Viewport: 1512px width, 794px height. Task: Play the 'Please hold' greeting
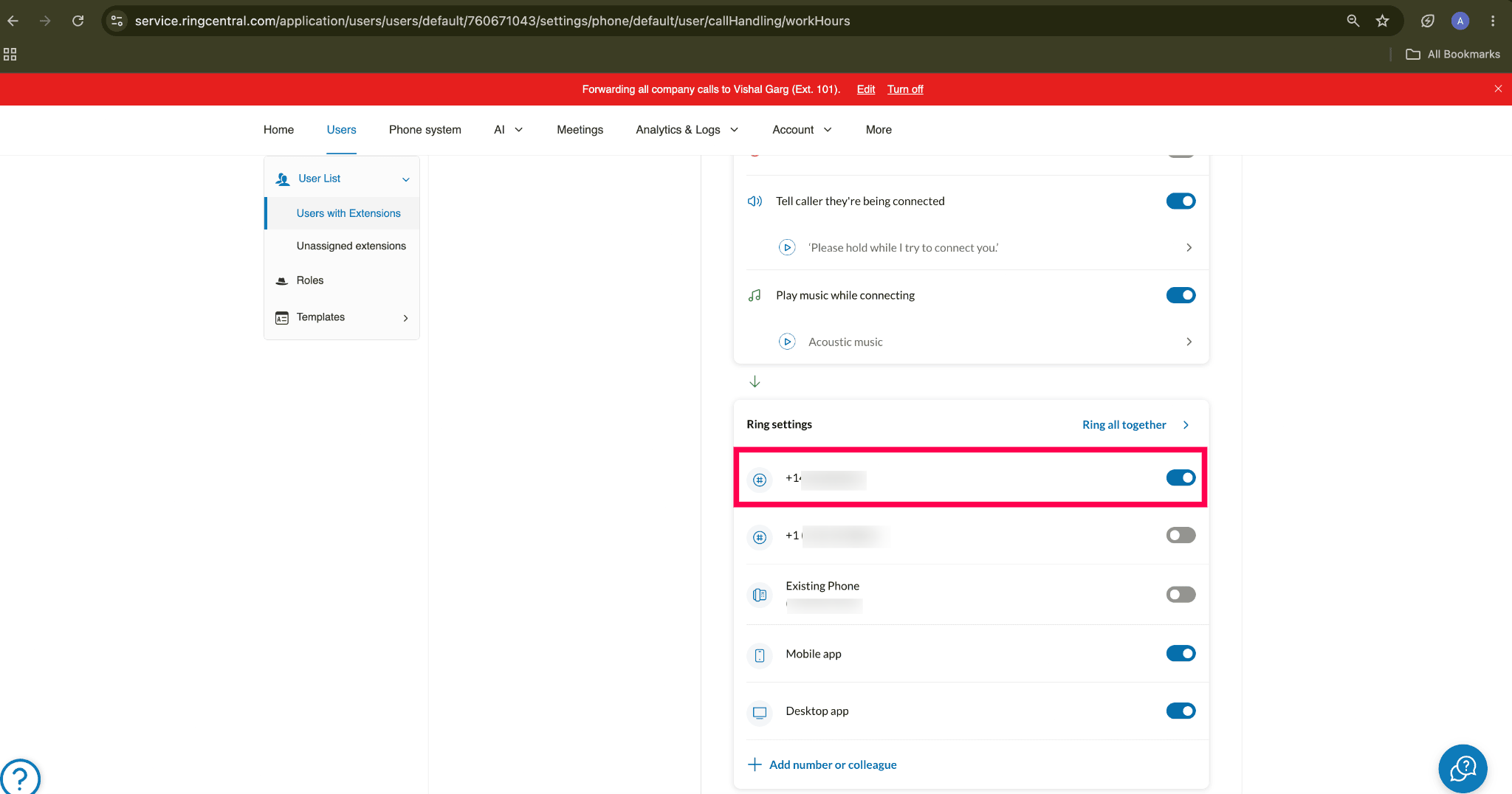(787, 248)
